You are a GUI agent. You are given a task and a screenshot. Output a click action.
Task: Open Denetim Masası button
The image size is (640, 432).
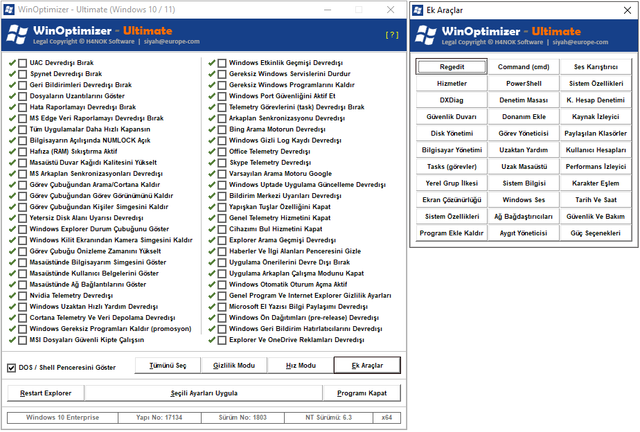click(x=524, y=100)
